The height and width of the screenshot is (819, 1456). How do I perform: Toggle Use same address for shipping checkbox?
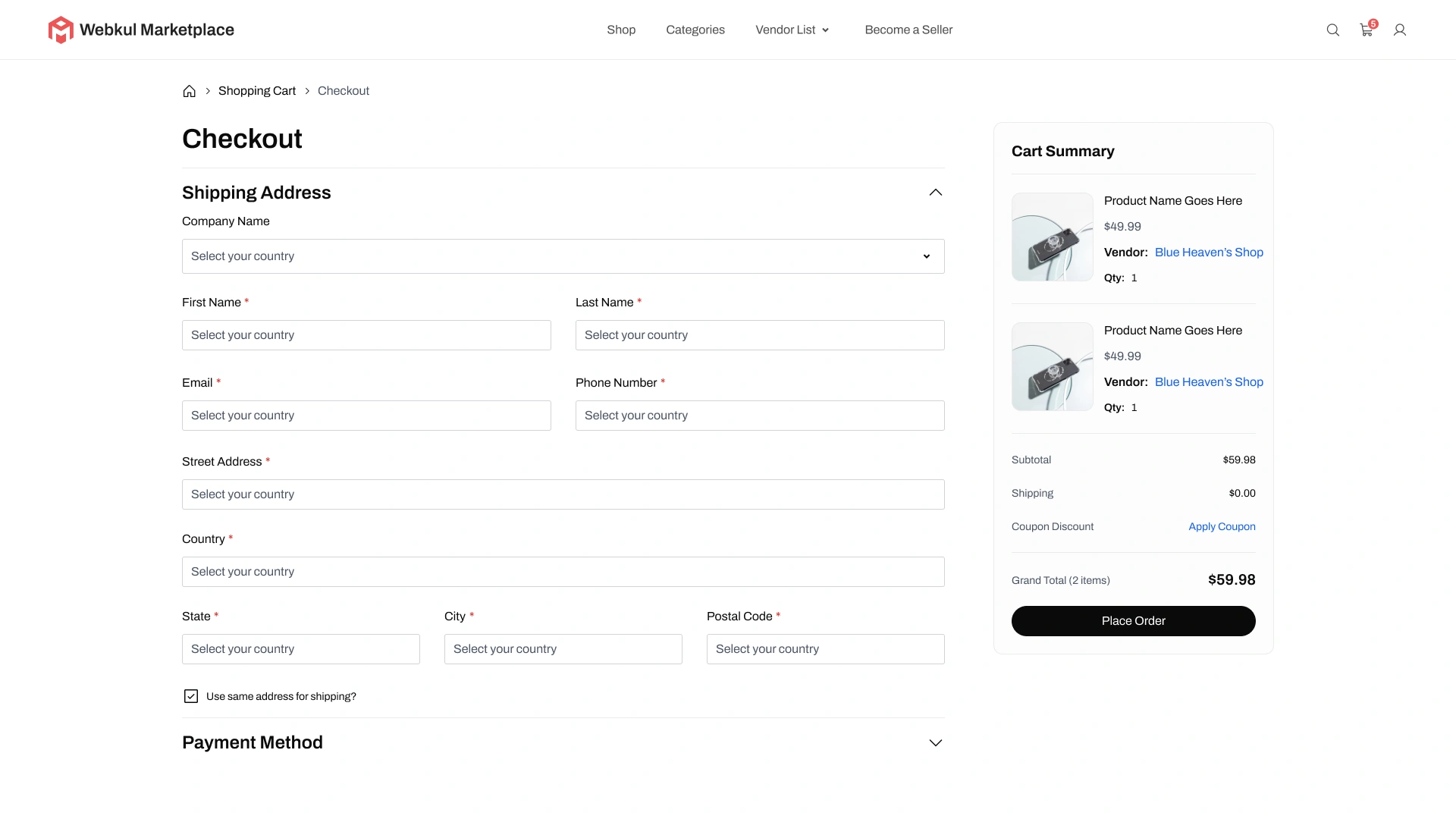pyautogui.click(x=191, y=696)
